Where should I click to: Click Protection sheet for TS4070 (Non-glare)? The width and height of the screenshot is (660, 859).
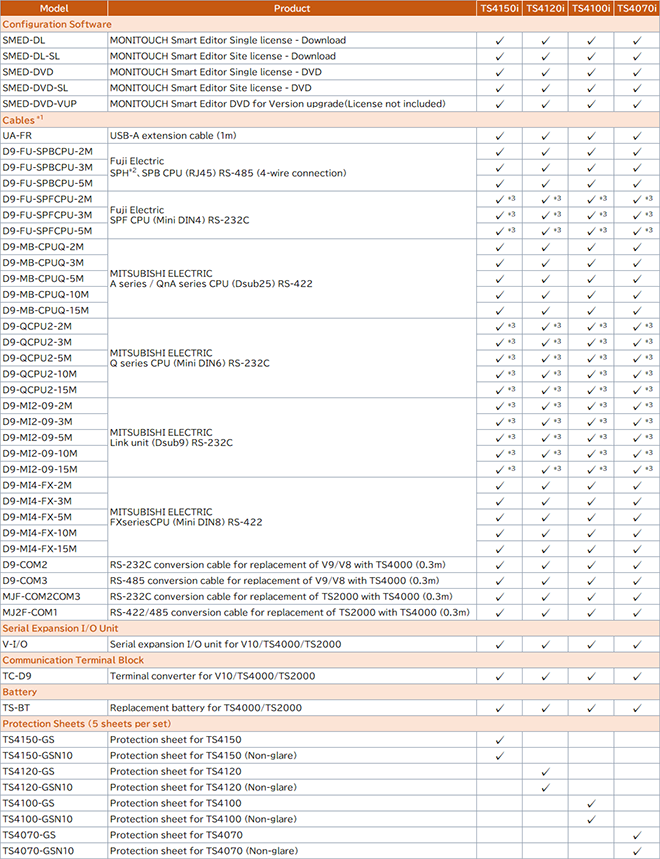point(204,851)
